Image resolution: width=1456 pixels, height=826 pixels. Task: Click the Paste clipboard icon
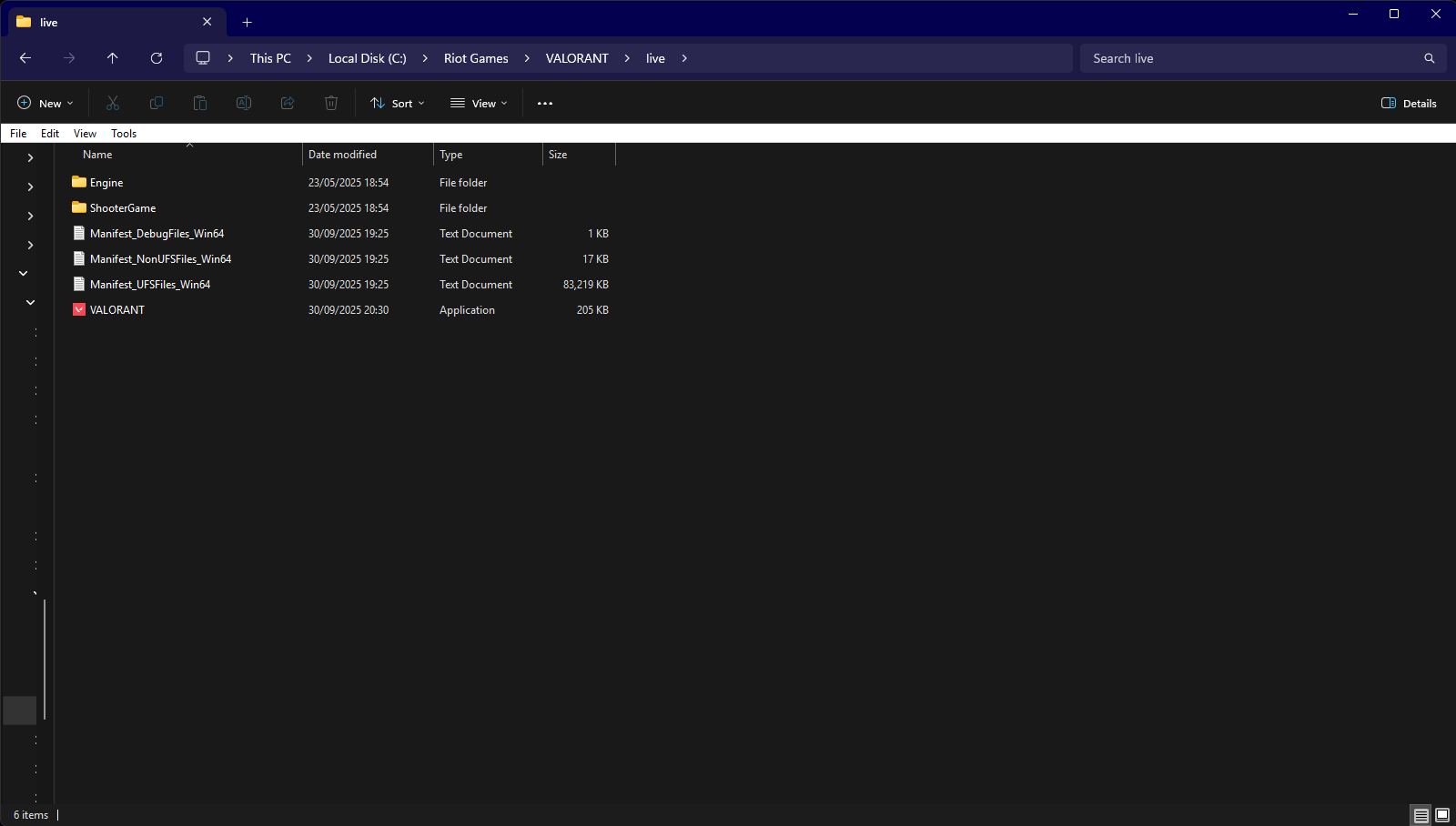[x=200, y=104]
